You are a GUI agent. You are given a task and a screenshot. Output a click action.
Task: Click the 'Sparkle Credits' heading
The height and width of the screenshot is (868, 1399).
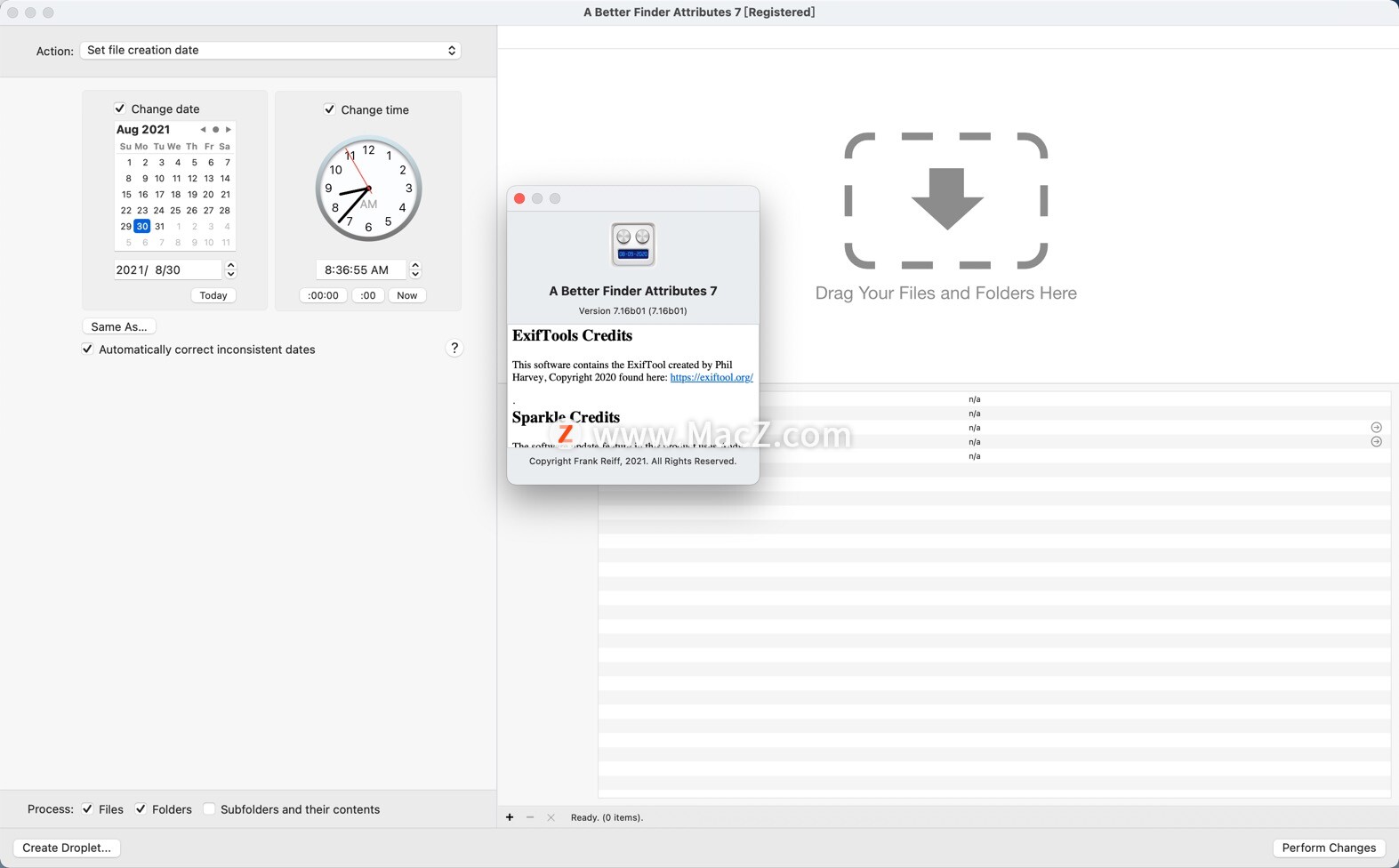tap(566, 417)
